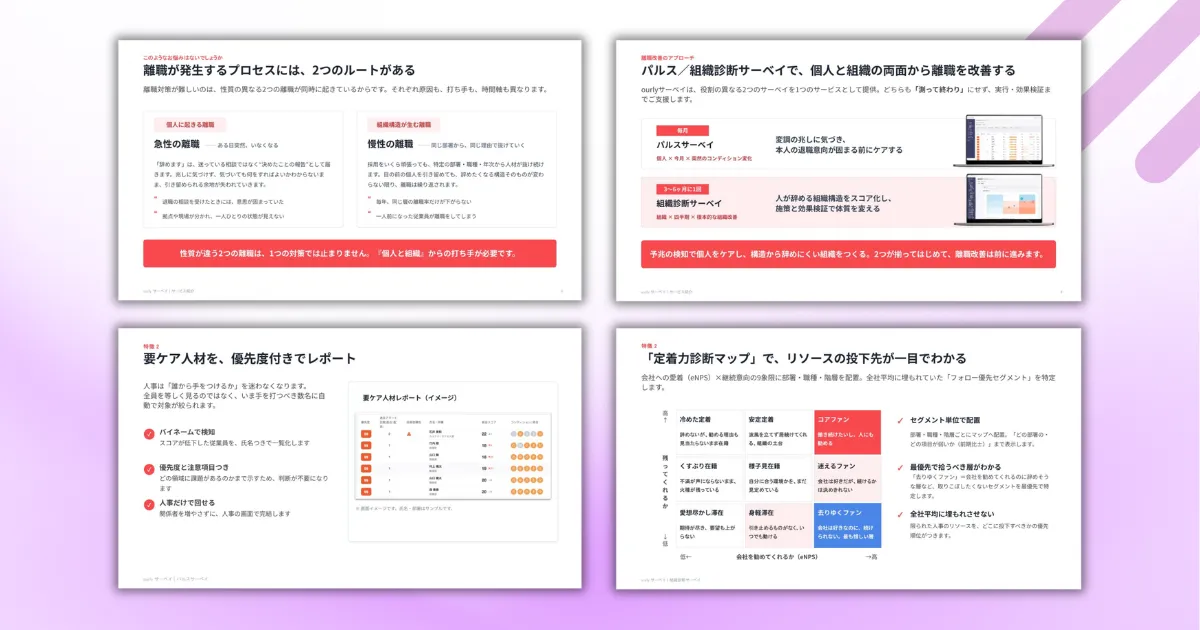Open the laptop image beside 組織診断サーベイ

pos(1003,200)
